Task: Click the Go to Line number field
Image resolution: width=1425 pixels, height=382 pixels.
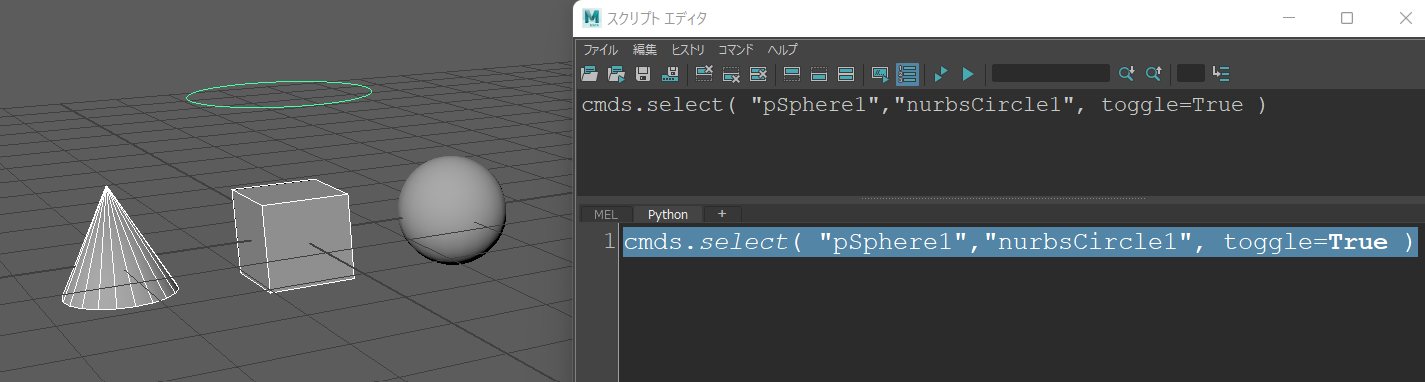Action: point(1190,73)
